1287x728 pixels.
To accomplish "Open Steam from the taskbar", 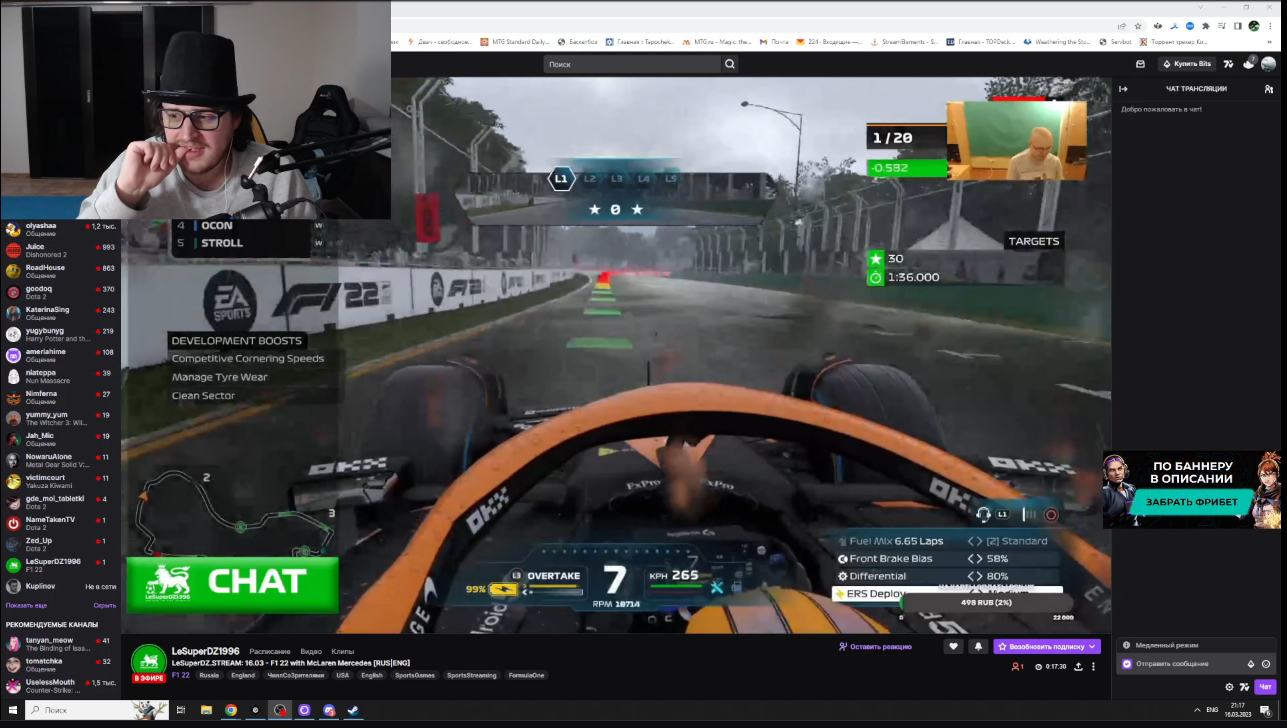I will [353, 710].
